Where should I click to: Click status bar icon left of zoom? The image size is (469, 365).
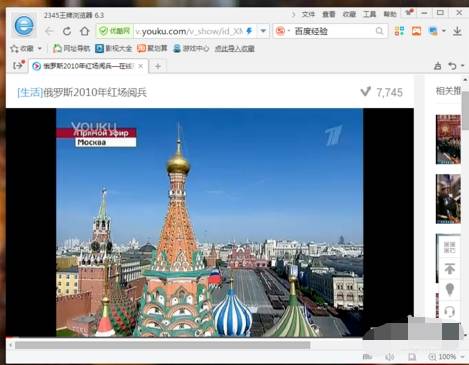click(x=412, y=357)
